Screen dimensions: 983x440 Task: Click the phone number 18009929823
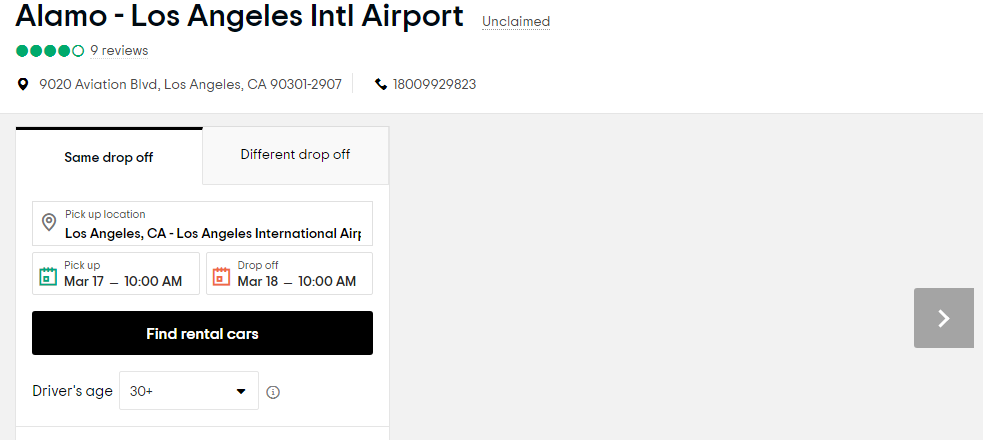434,84
